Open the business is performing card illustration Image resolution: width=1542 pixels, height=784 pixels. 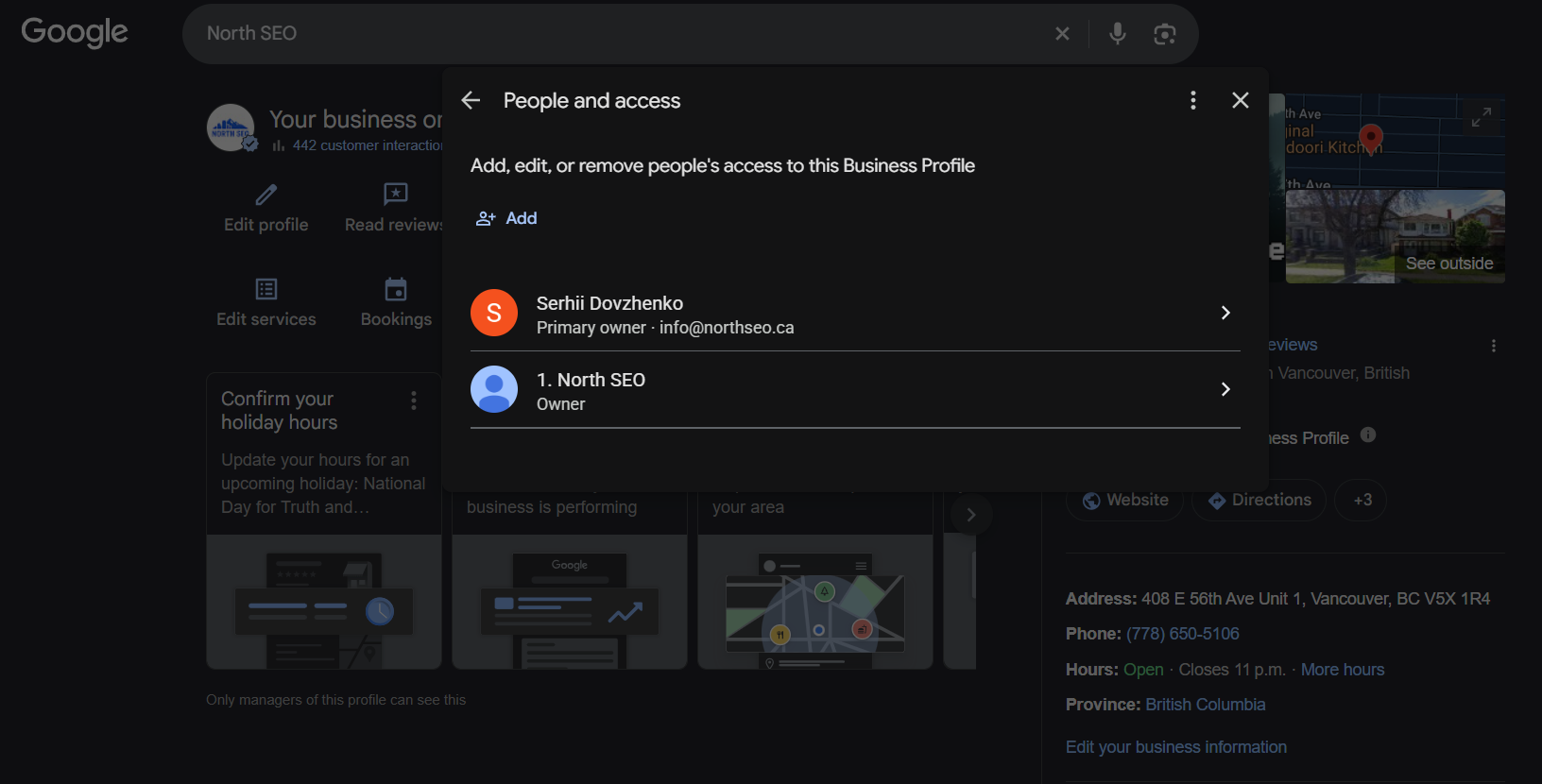570,602
